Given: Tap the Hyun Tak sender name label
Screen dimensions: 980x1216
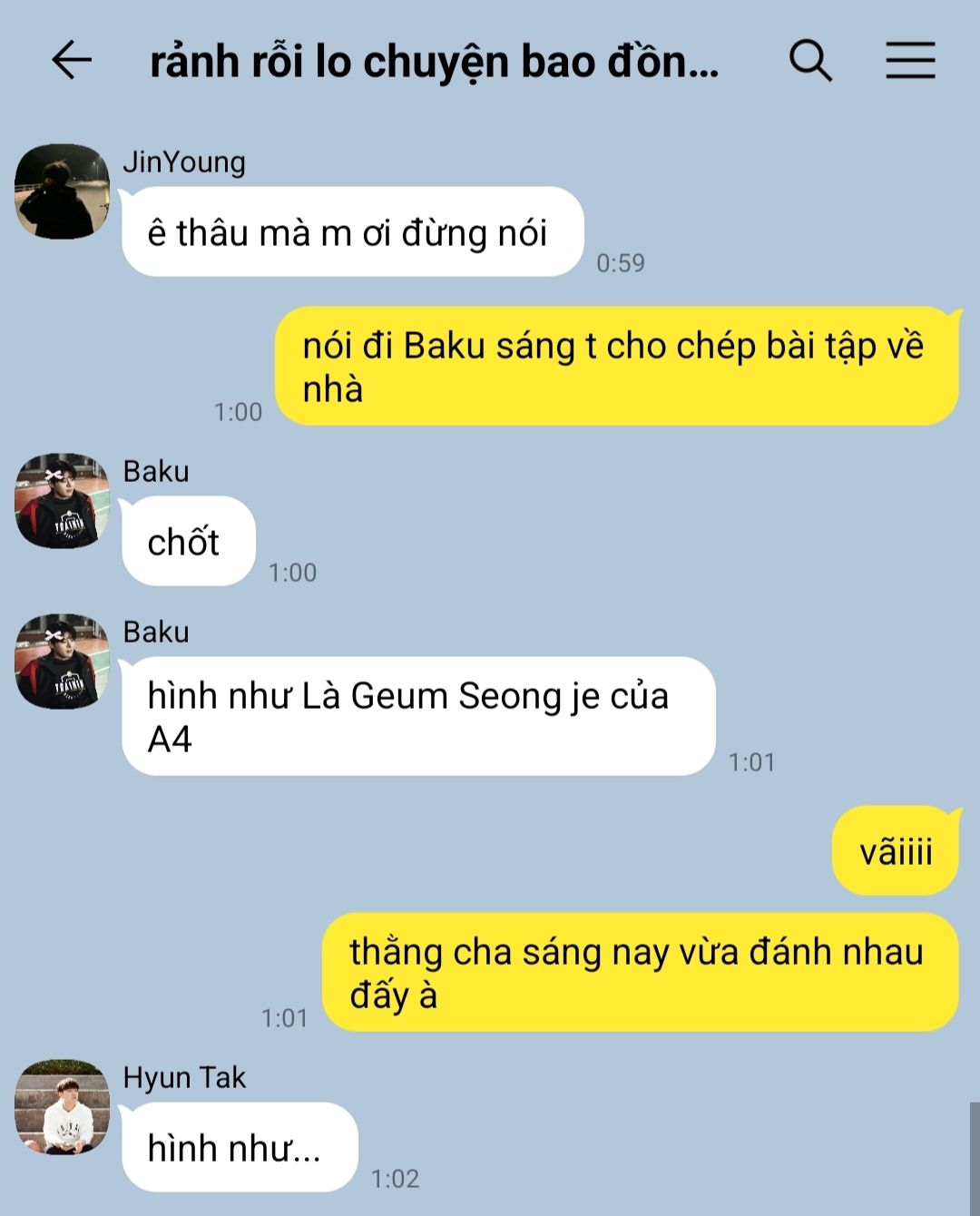Looking at the screenshot, I should pos(184,1077).
